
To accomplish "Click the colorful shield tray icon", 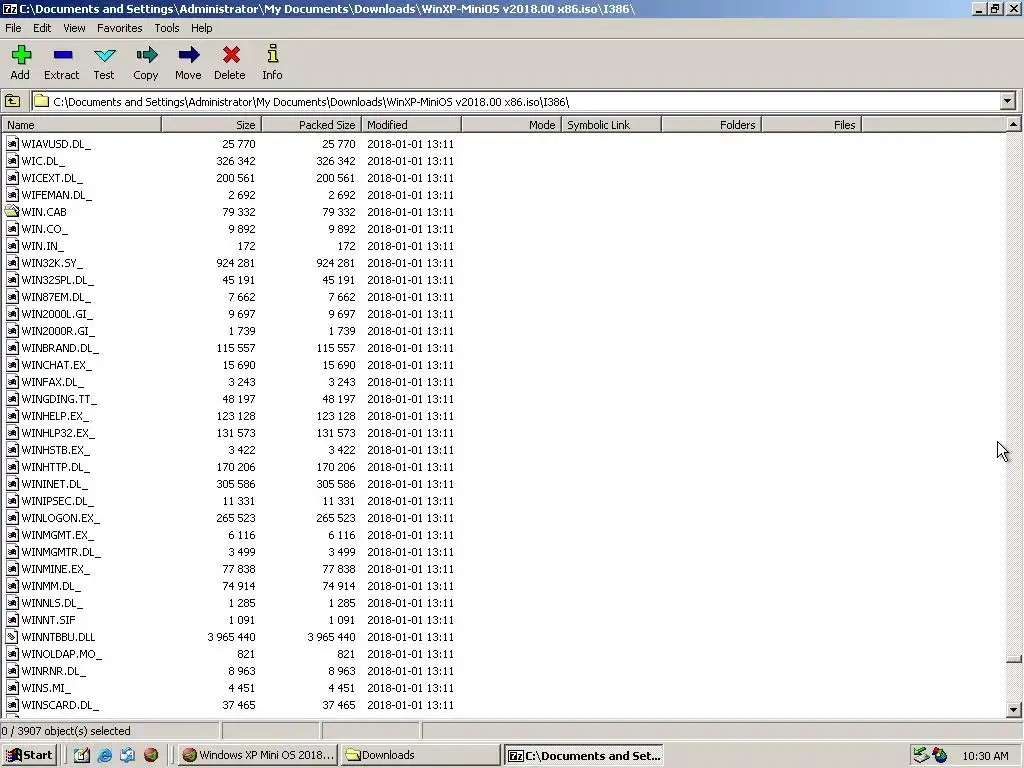I will click(x=940, y=755).
